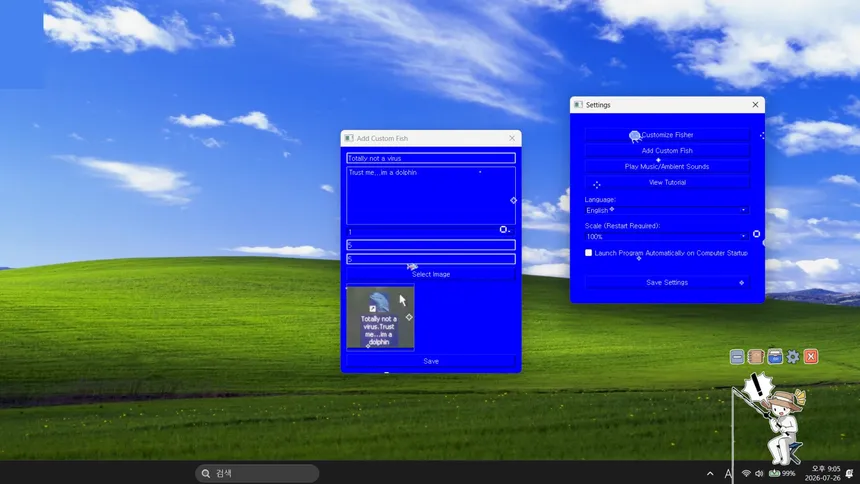Open the clock showing 9:05 in the taskbar
This screenshot has width=860, height=484.
coord(822,473)
